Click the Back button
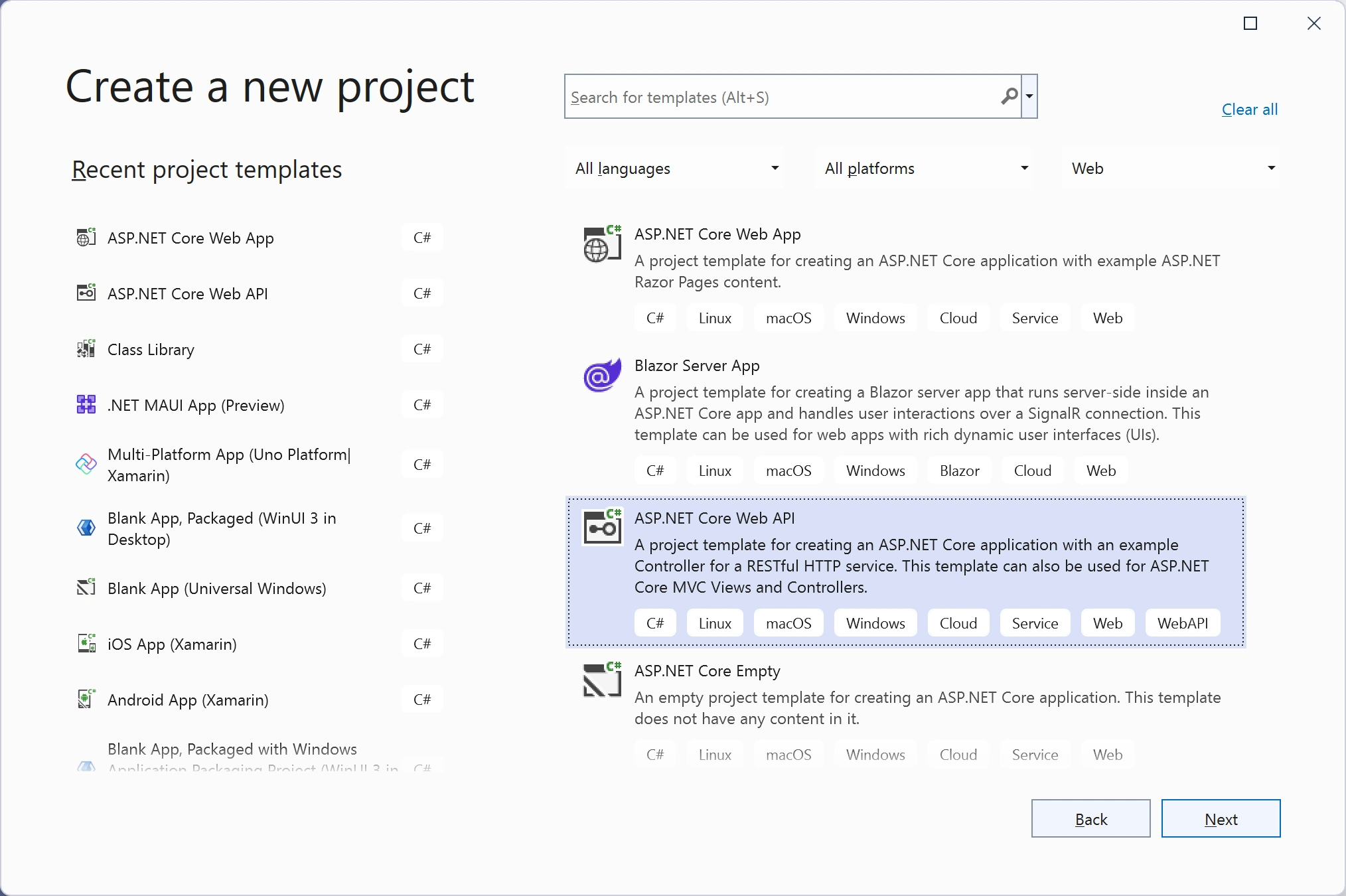The width and height of the screenshot is (1346, 896). click(1090, 818)
